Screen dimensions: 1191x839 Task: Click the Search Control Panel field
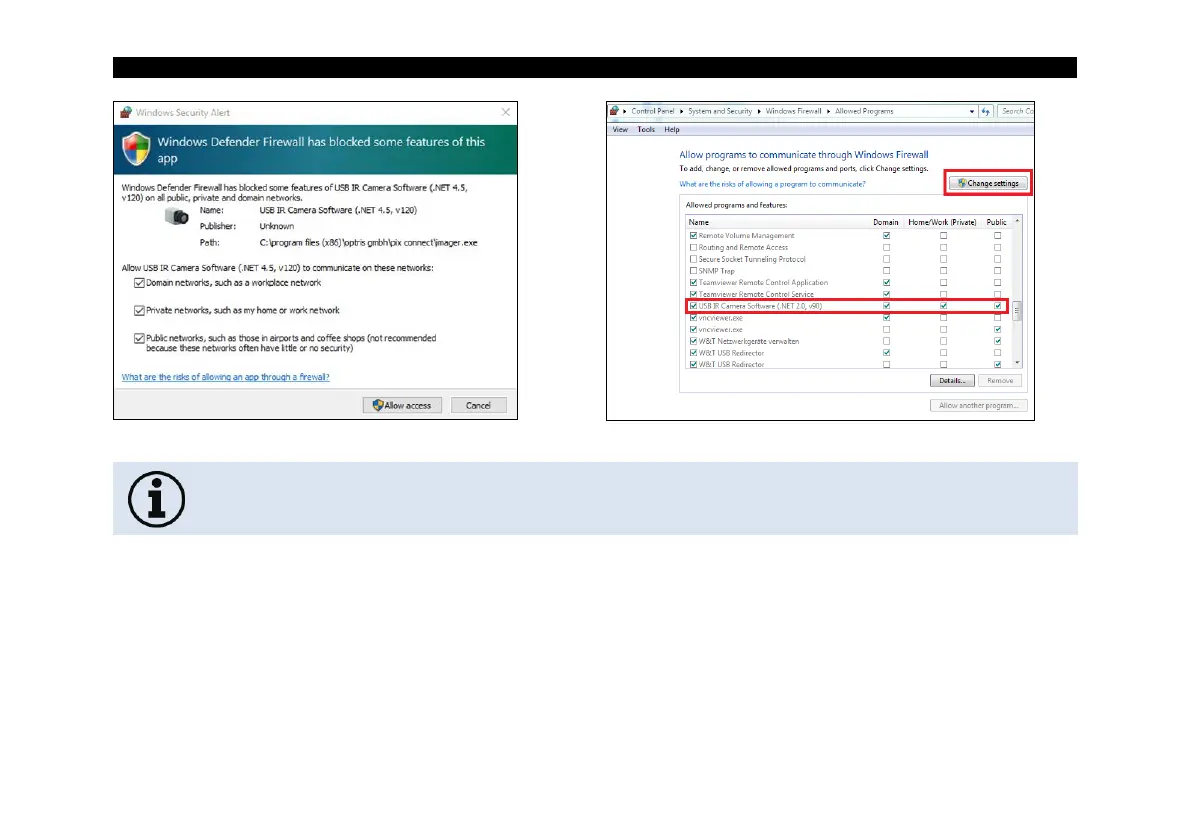[x=1016, y=111]
